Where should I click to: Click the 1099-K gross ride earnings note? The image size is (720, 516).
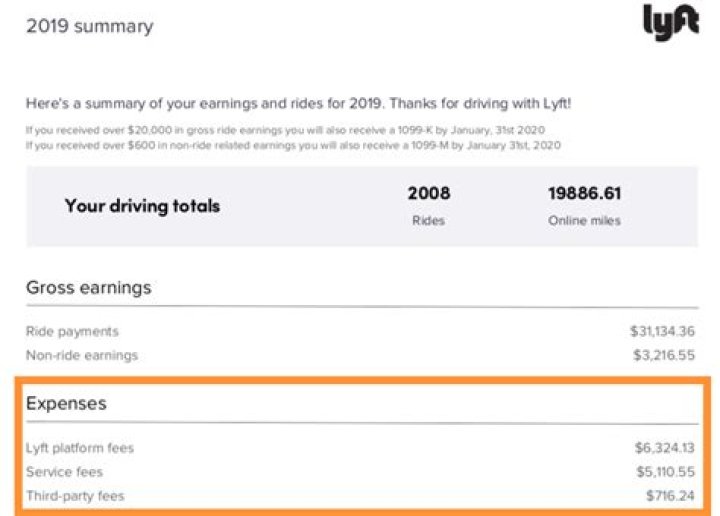pyautogui.click(x=291, y=130)
